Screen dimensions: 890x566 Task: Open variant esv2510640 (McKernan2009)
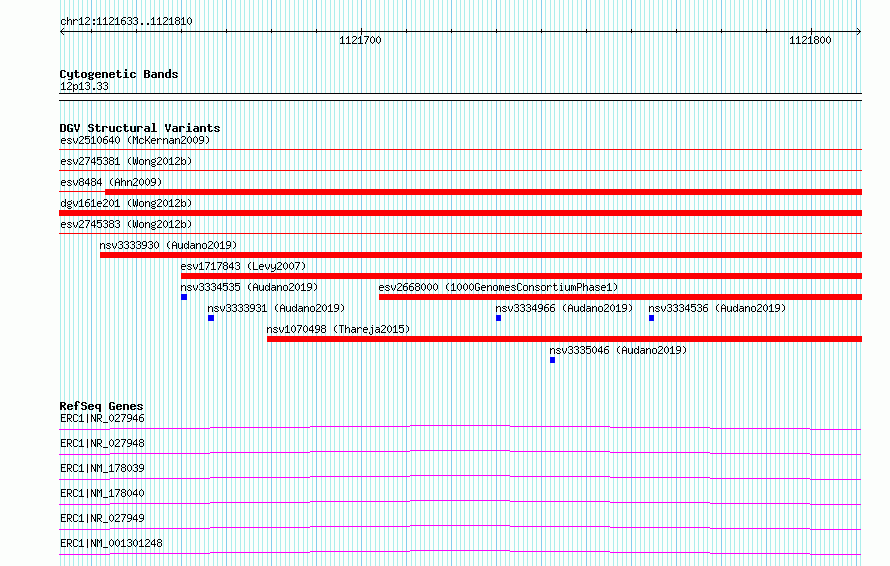pos(135,140)
